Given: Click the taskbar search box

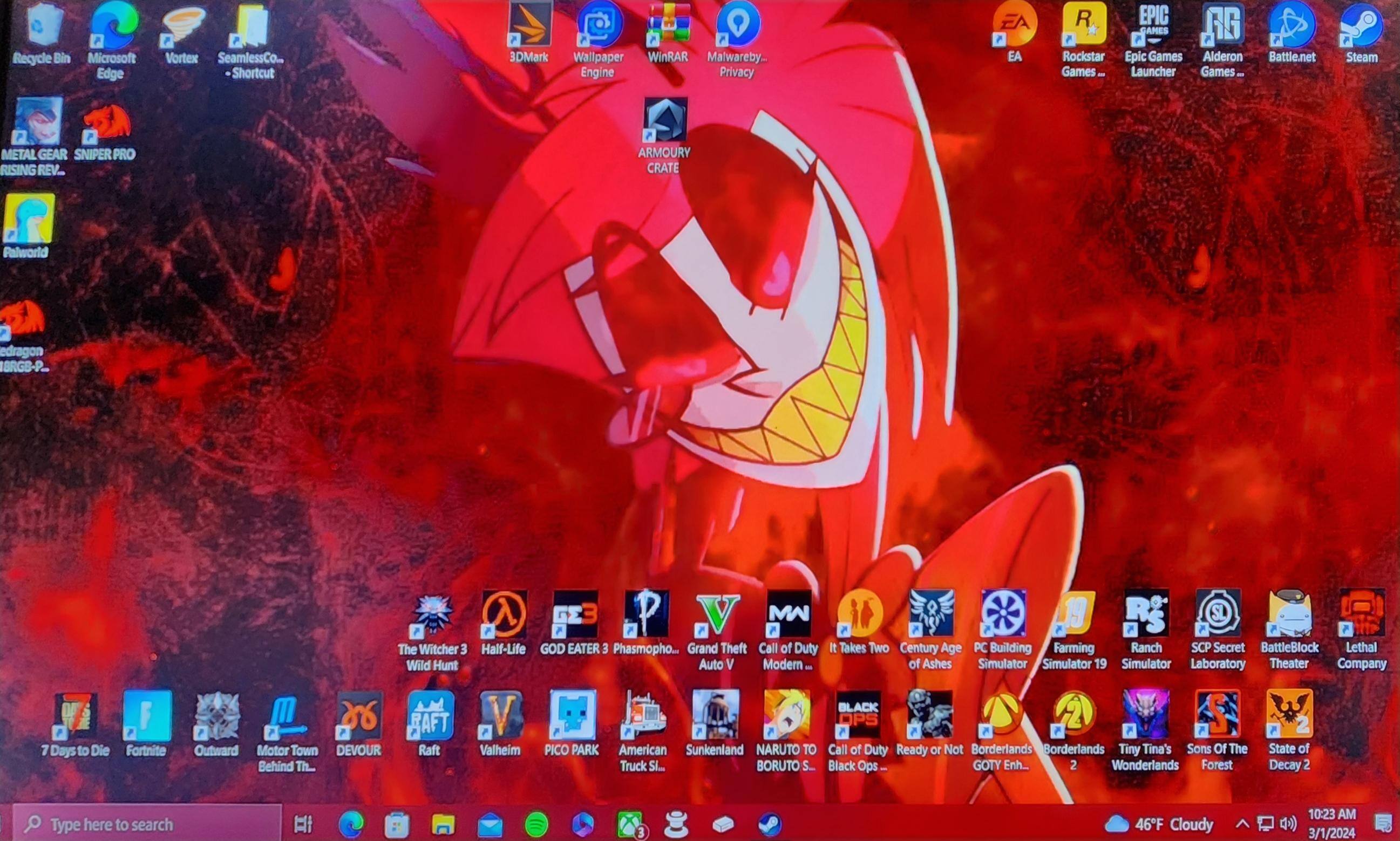Looking at the screenshot, I should (x=147, y=824).
